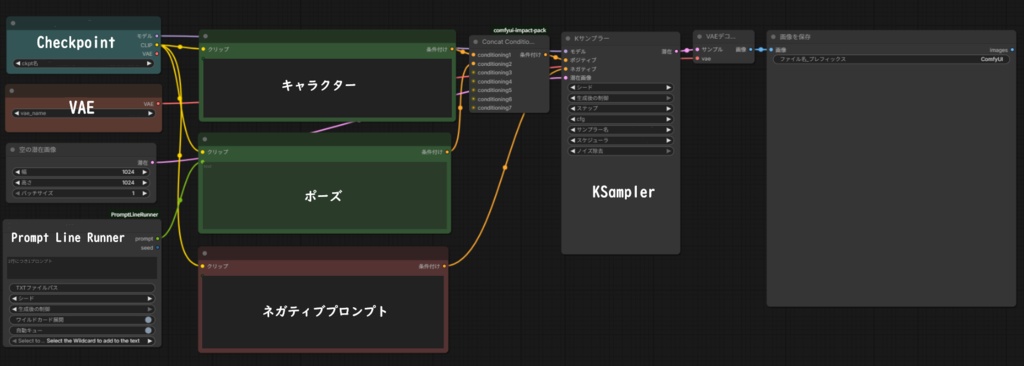Click the comfyui-impact-pack badge label

pos(520,30)
